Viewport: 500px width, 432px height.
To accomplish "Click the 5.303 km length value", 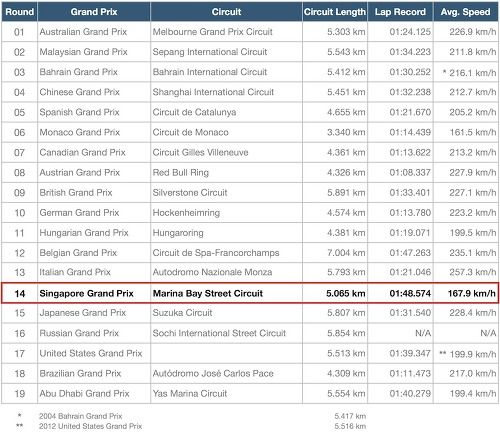I will [346, 32].
